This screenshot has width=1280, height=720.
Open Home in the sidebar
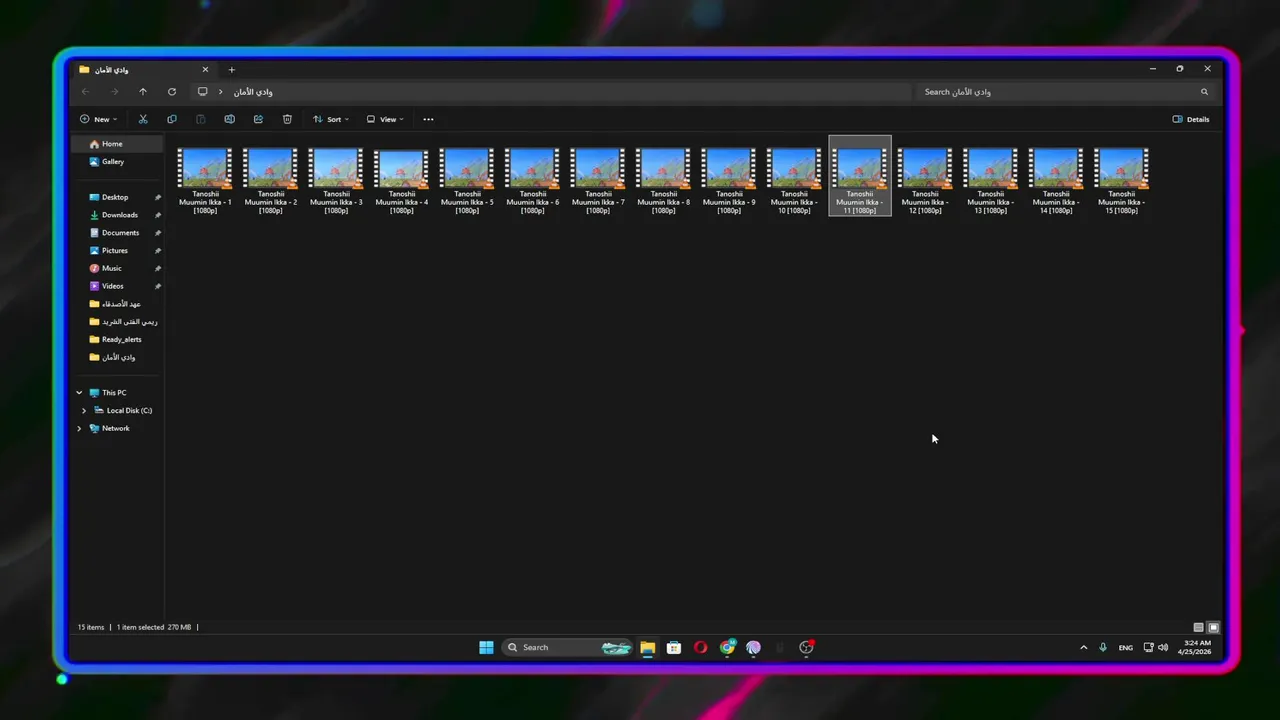tap(116, 144)
